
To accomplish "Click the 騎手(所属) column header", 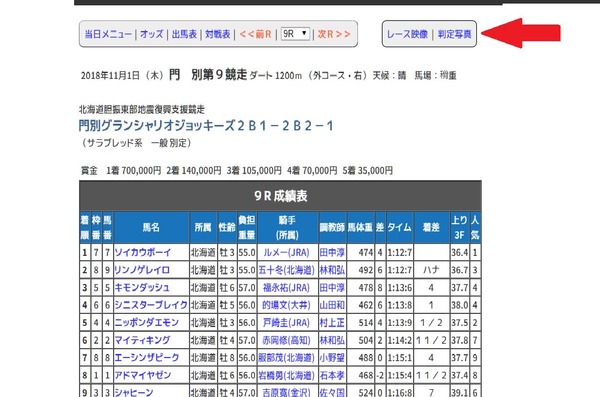I will click(287, 227).
